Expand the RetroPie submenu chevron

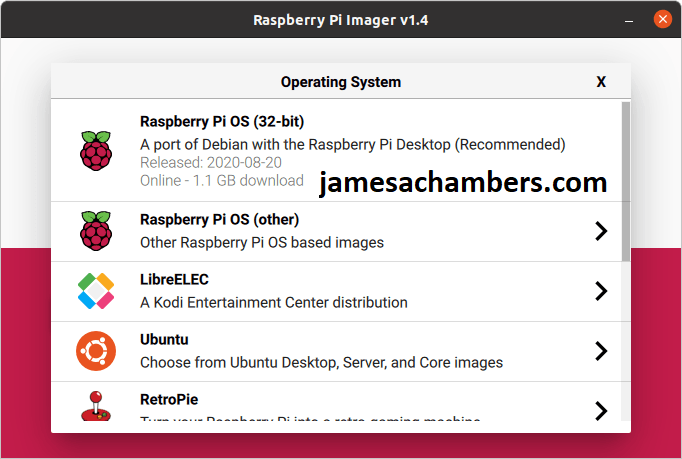[601, 410]
